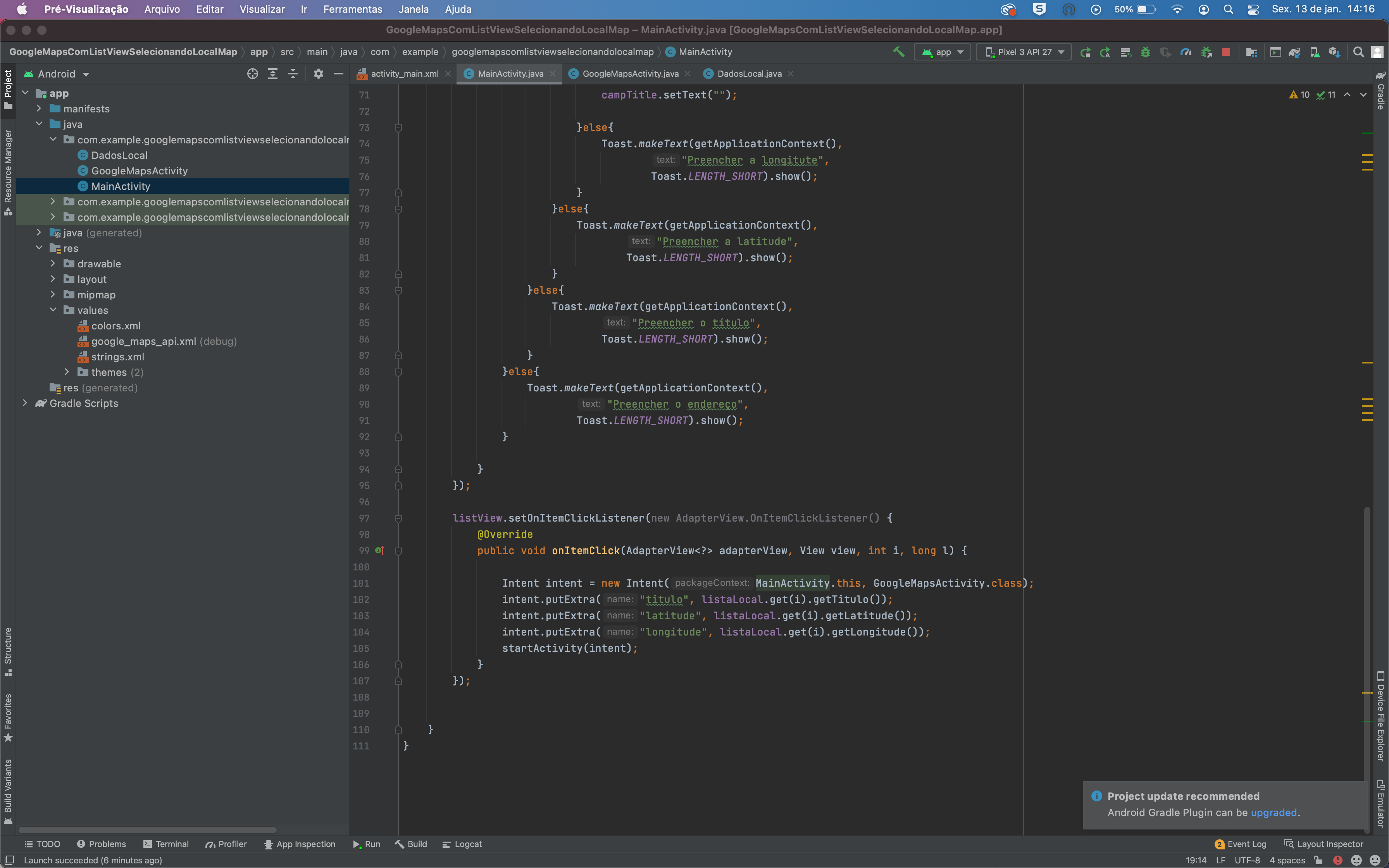1389x868 pixels.
Task: Open Project Structure folder icon
Action: [1252, 52]
